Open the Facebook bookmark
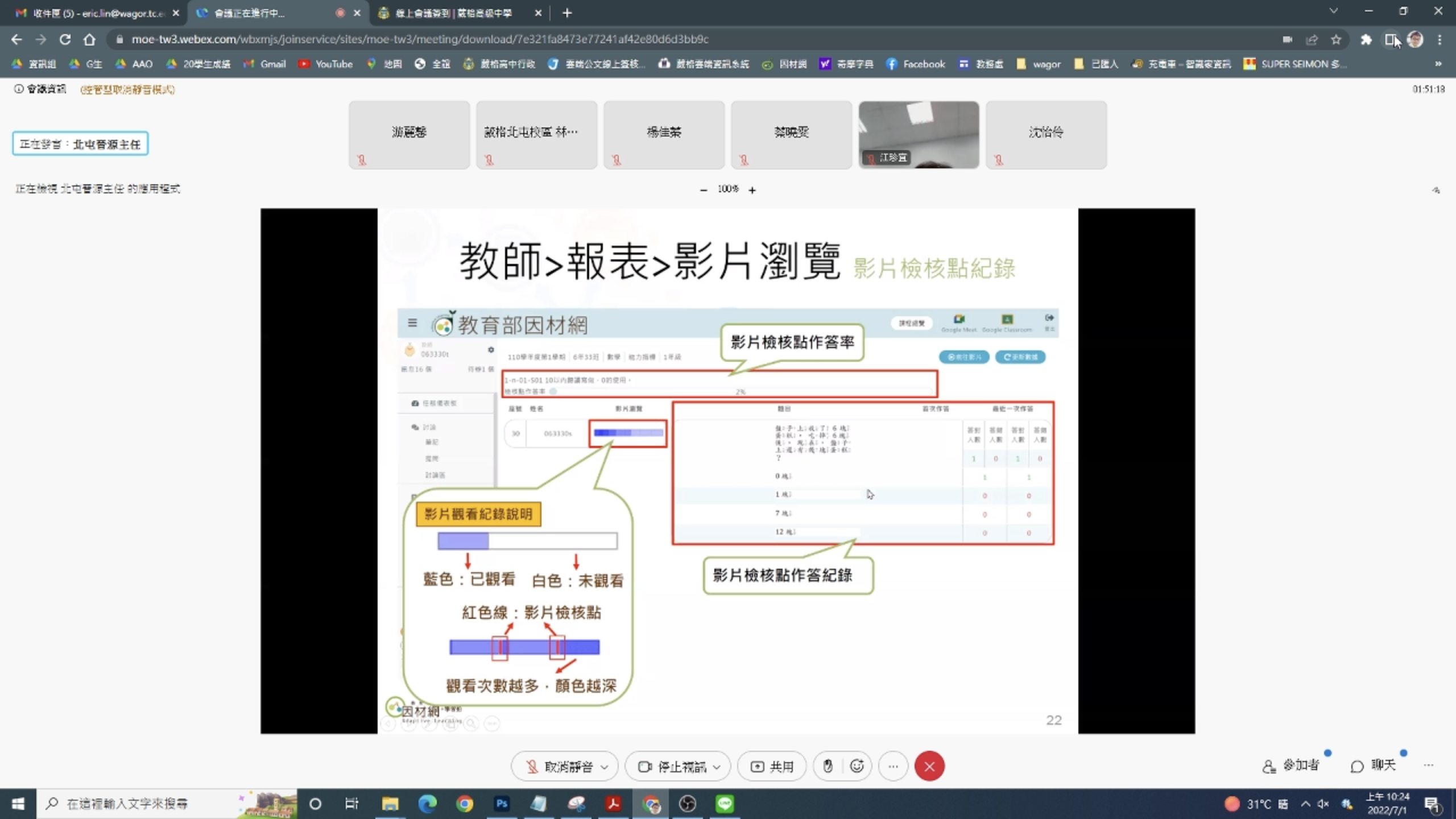1456x819 pixels. pos(916,64)
